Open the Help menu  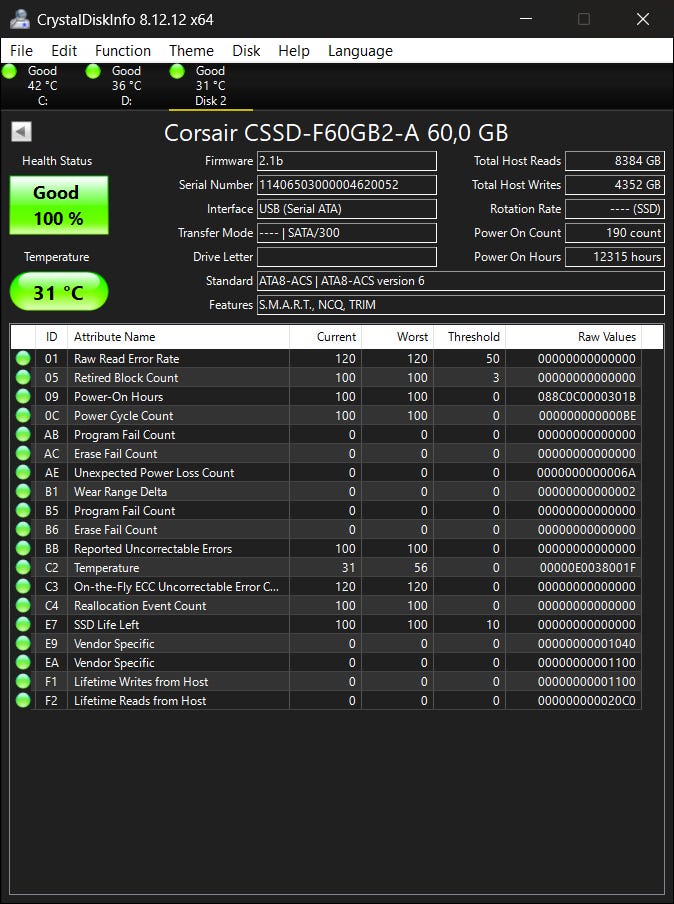pyautogui.click(x=294, y=51)
